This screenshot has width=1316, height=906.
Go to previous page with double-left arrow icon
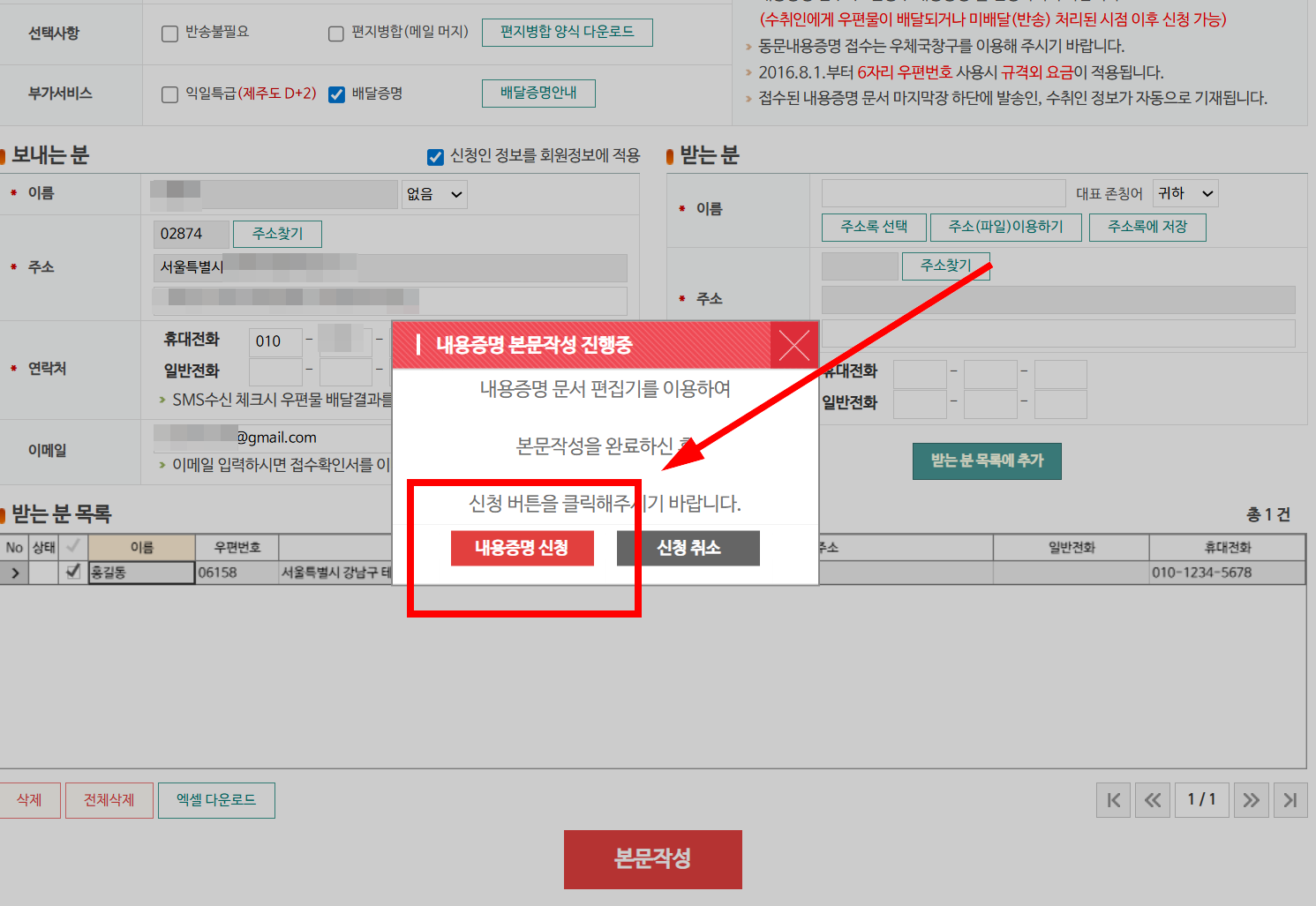pos(1153,800)
